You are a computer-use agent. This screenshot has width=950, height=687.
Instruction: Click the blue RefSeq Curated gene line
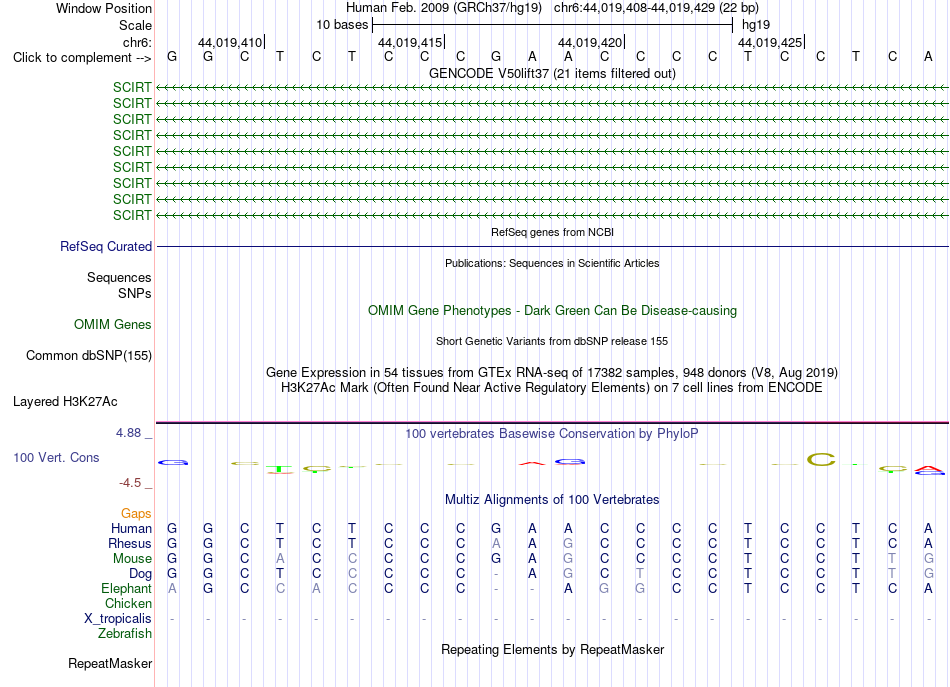pos(552,247)
